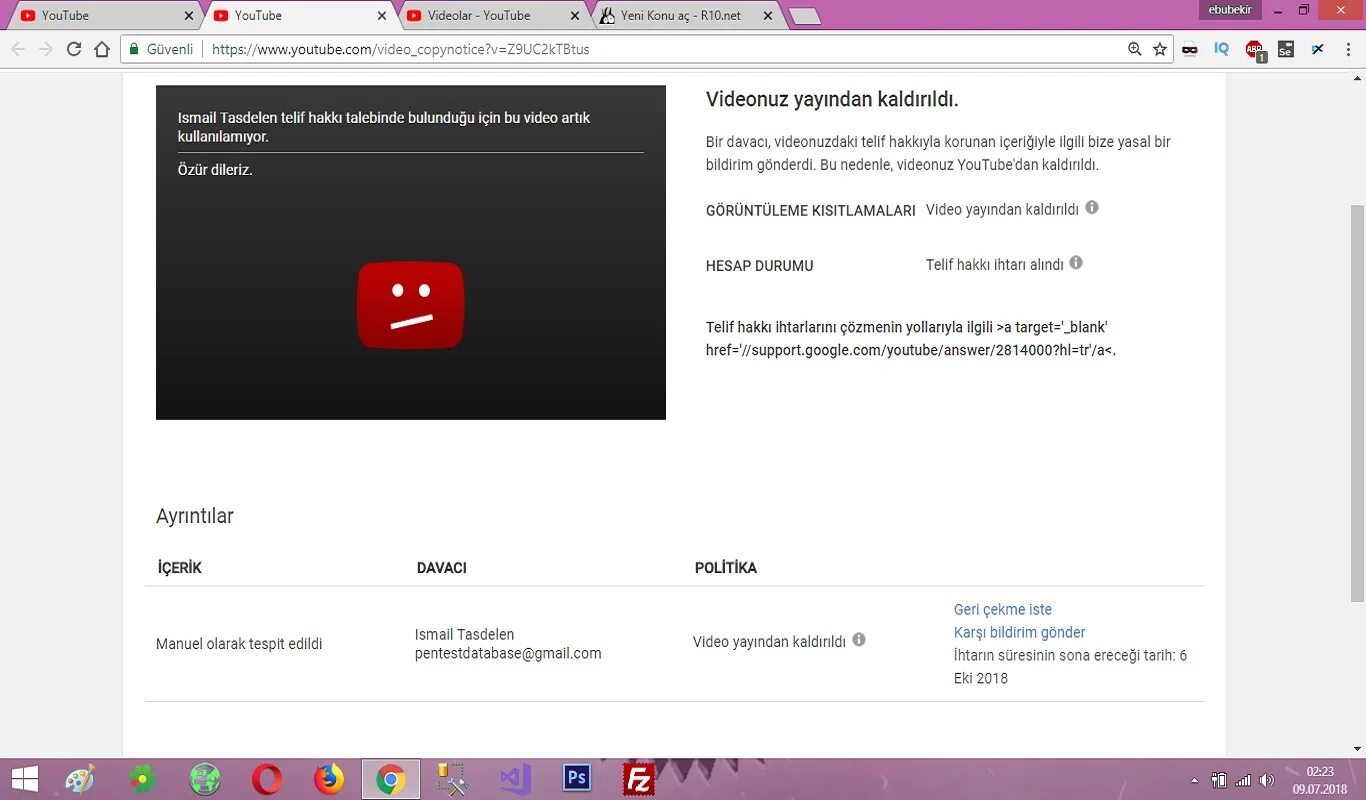
Task: Click the 'Karşı bildirim gönder' link
Action: tap(1020, 632)
